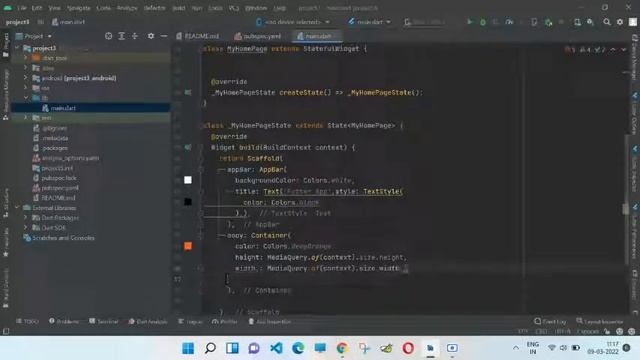Open Microsoft Edge from the taskbar

[298, 348]
